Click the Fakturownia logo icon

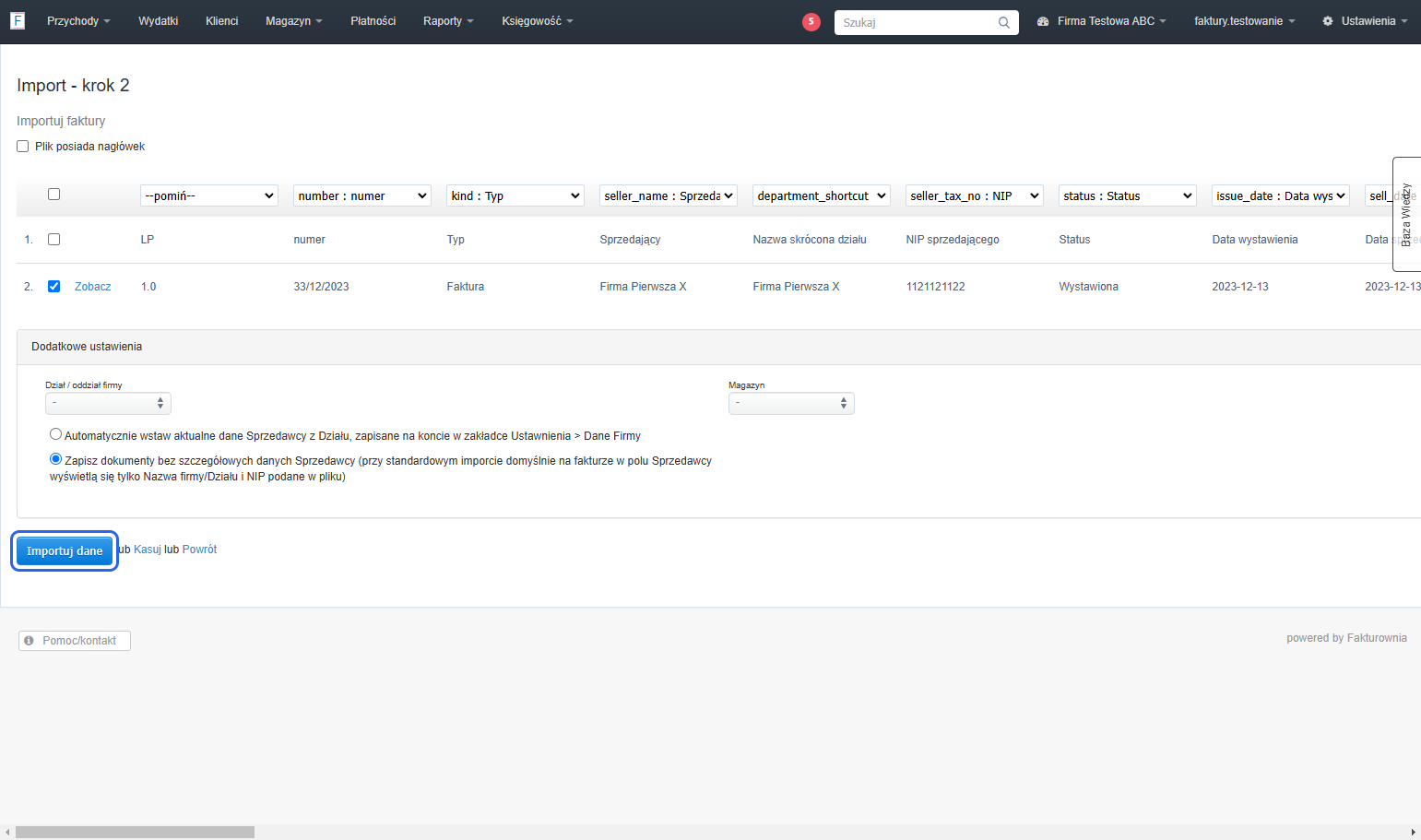tap(18, 20)
